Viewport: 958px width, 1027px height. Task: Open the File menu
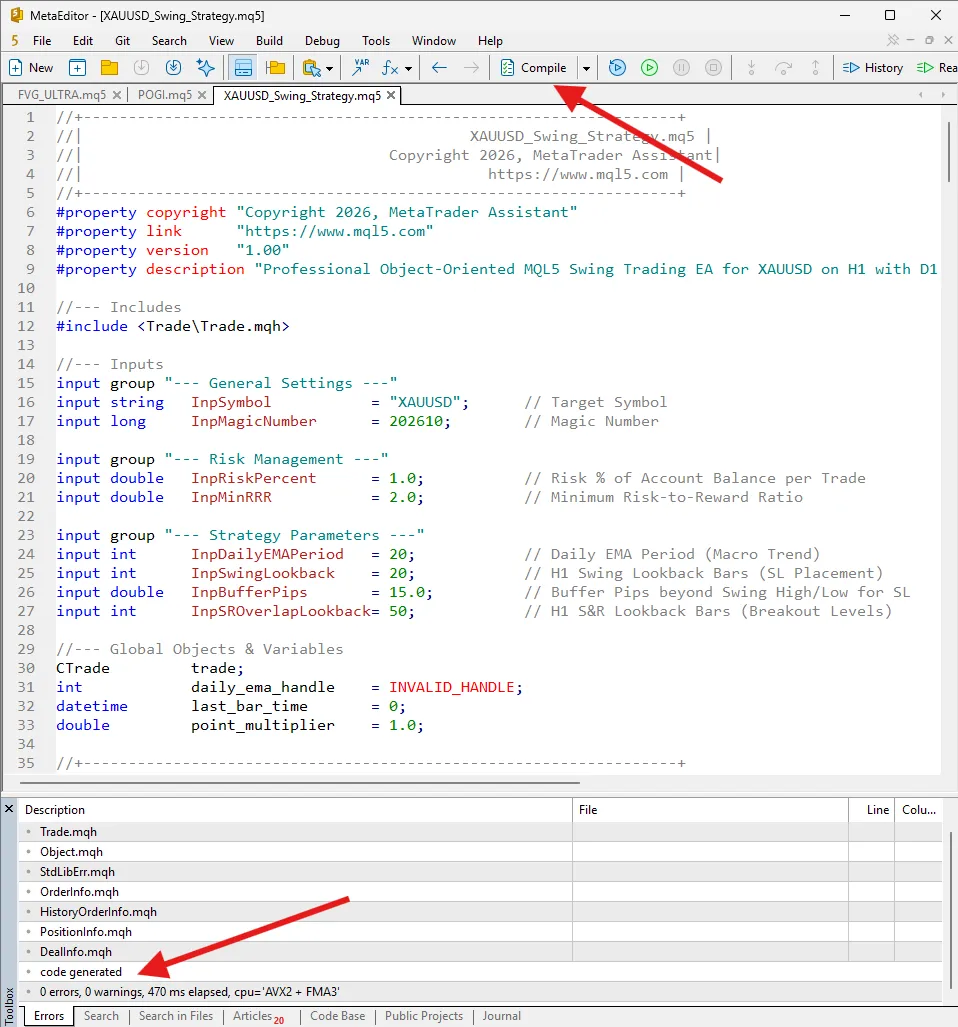pyautogui.click(x=42, y=41)
